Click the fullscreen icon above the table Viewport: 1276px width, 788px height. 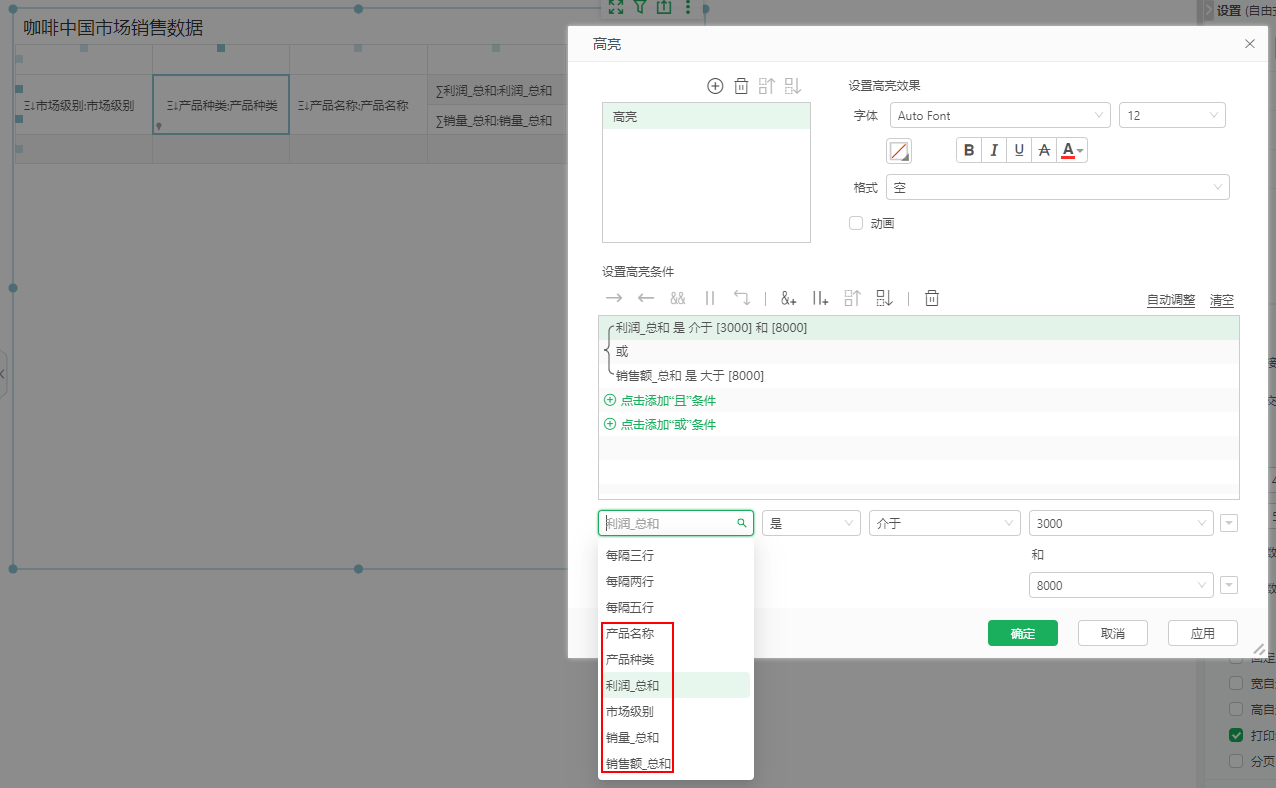point(616,7)
